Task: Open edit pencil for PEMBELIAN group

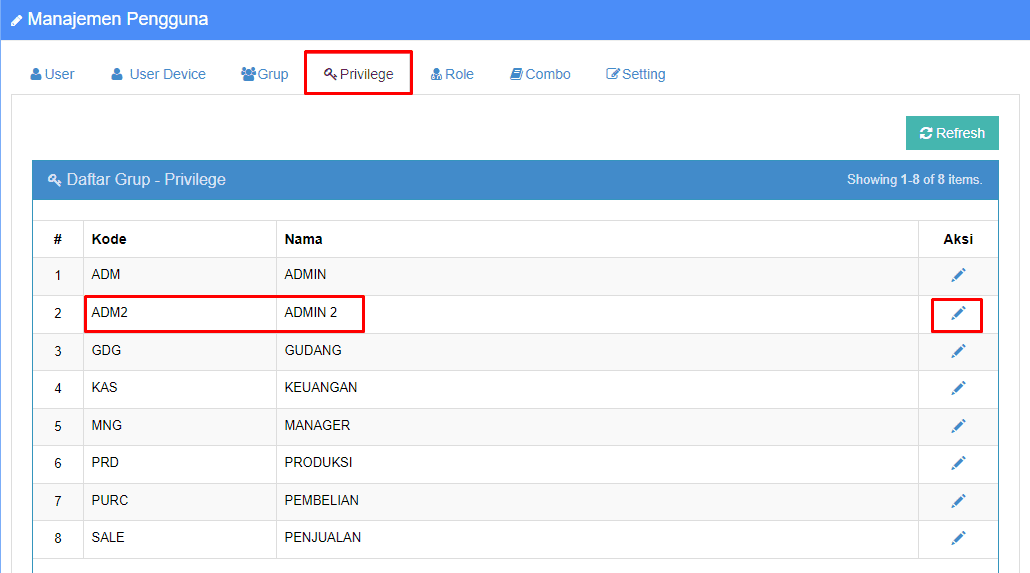Action: click(958, 500)
